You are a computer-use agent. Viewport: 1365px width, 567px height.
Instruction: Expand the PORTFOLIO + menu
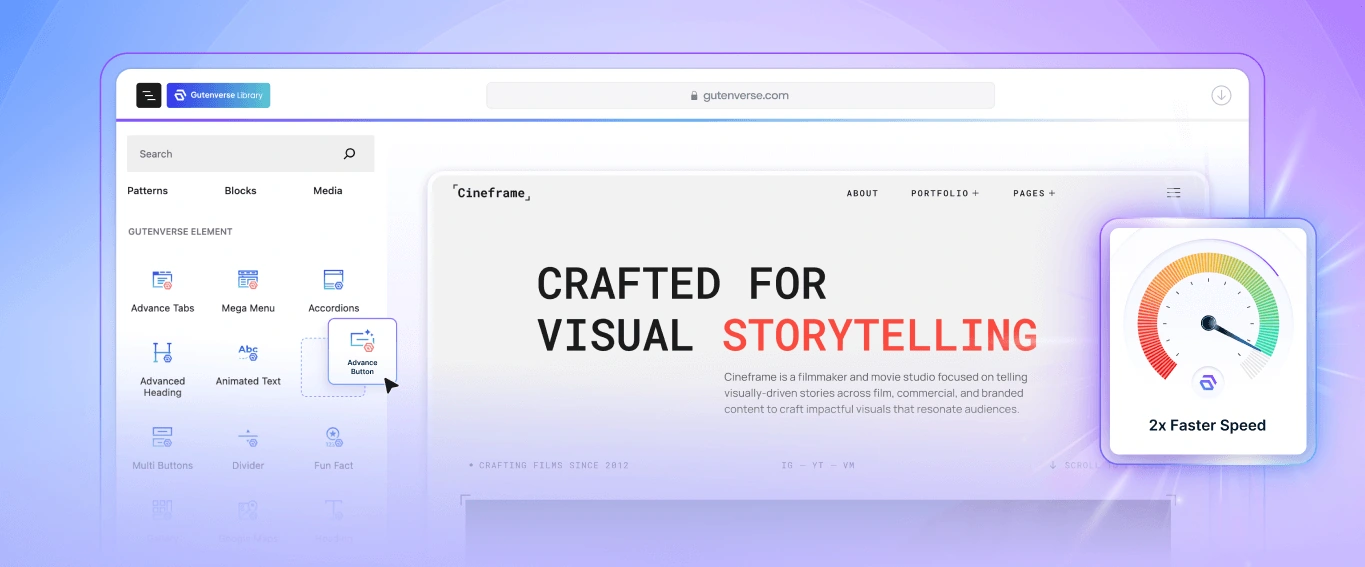coord(944,194)
